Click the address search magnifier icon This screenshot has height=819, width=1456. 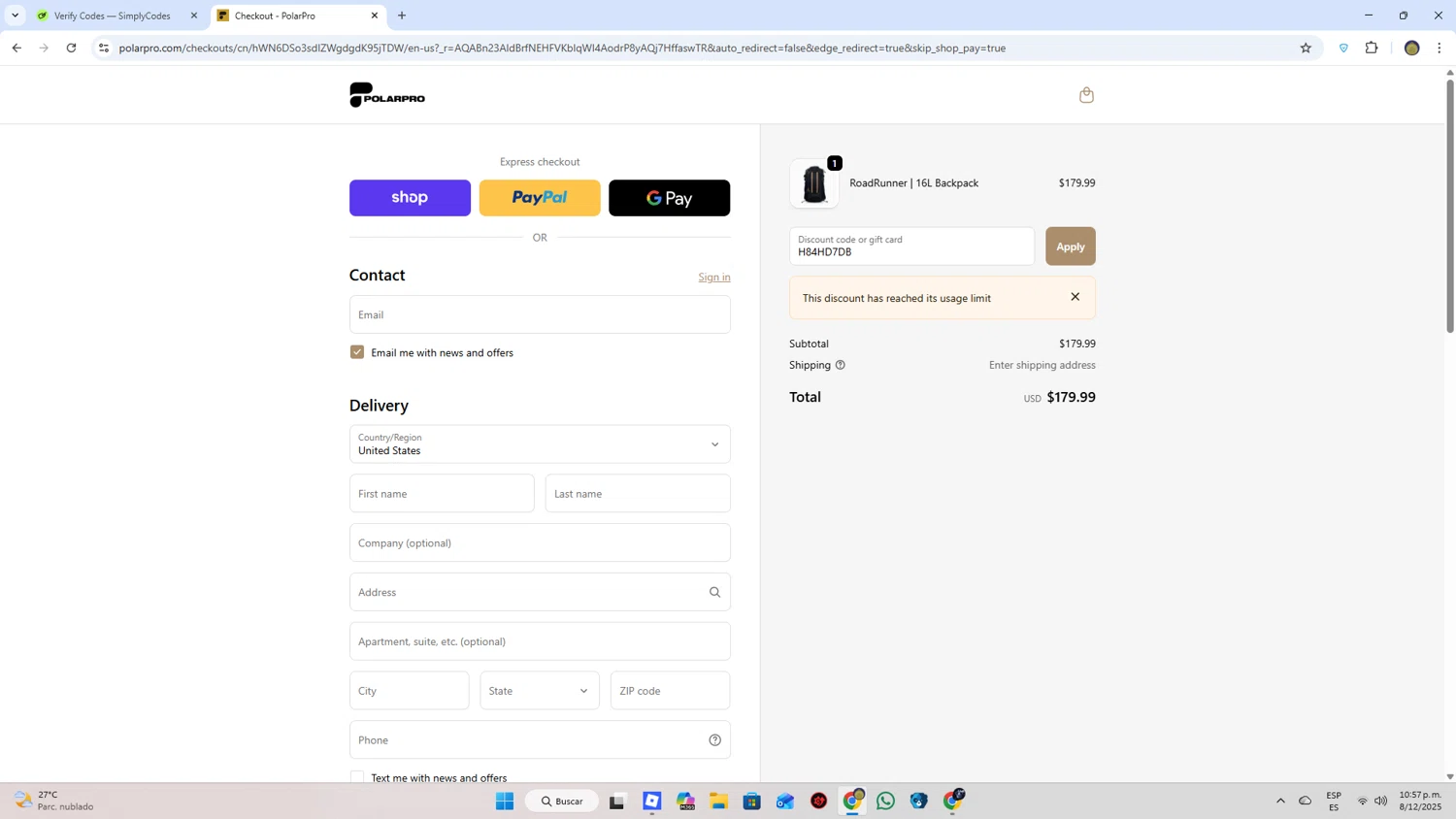(714, 592)
